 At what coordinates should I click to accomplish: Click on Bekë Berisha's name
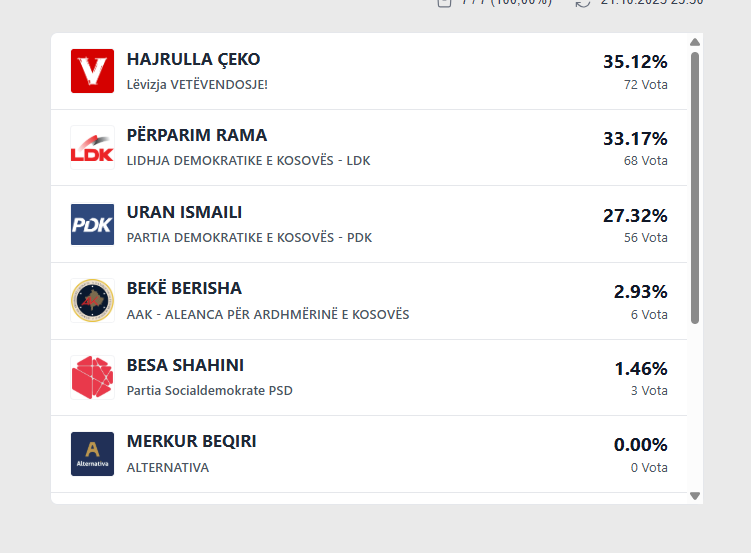coord(184,289)
